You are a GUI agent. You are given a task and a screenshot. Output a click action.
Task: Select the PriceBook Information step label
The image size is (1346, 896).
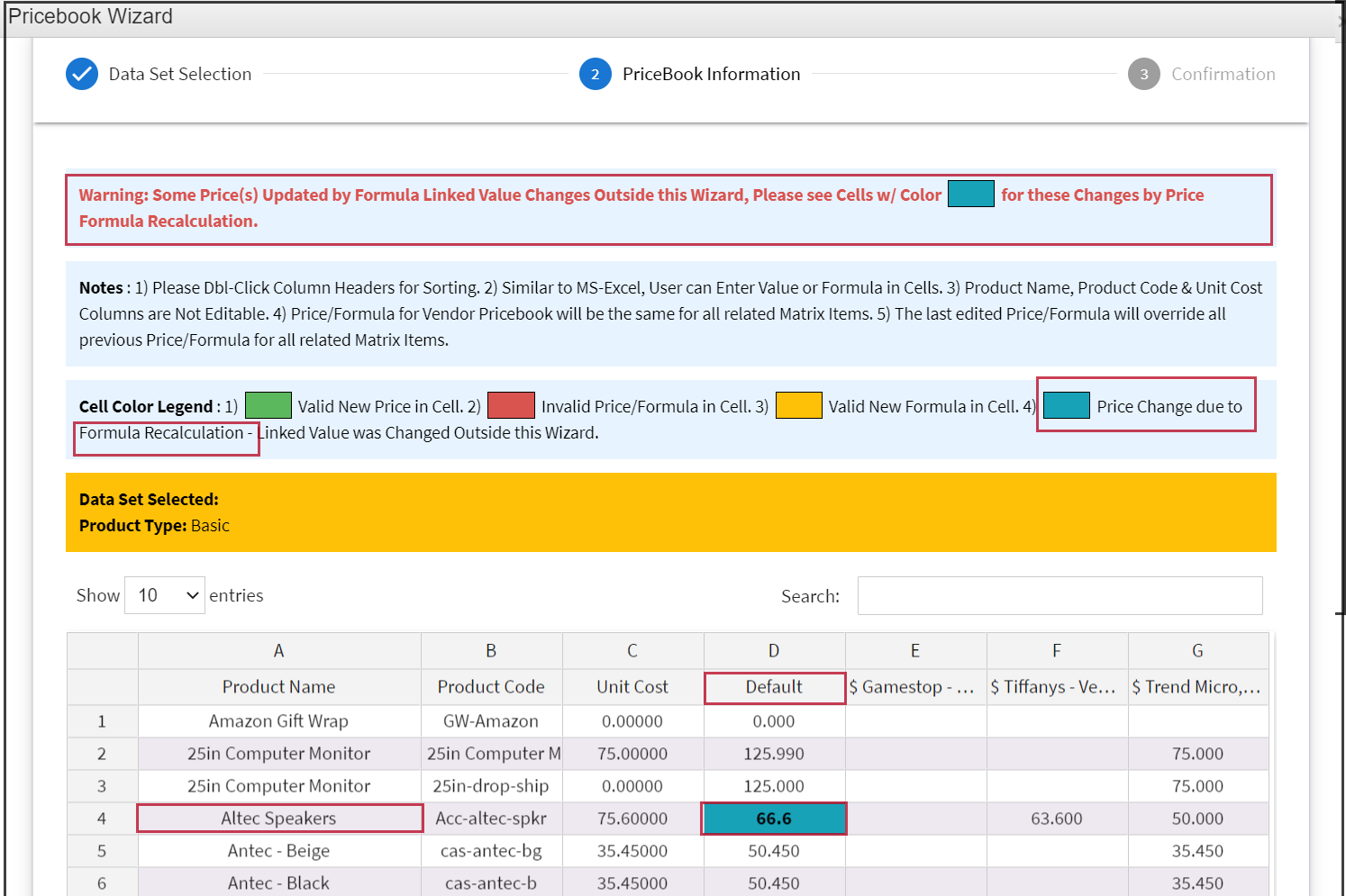(711, 74)
